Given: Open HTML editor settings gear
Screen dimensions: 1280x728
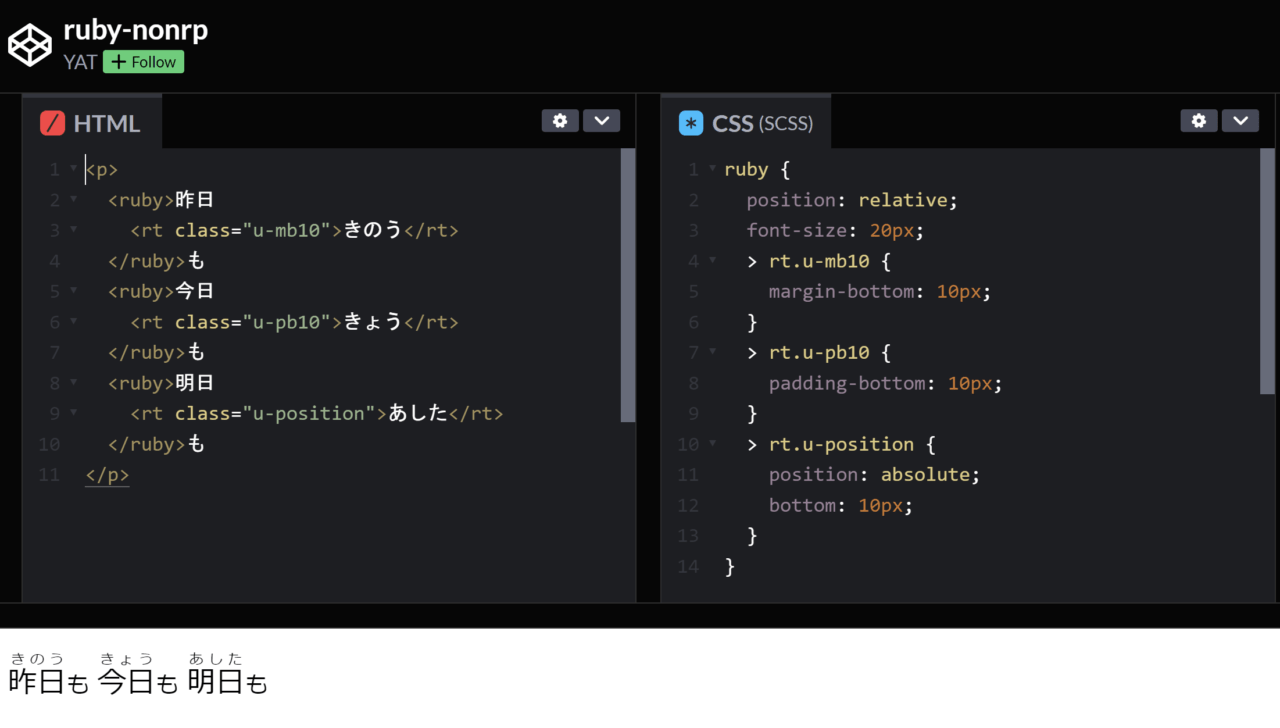Looking at the screenshot, I should tap(560, 121).
